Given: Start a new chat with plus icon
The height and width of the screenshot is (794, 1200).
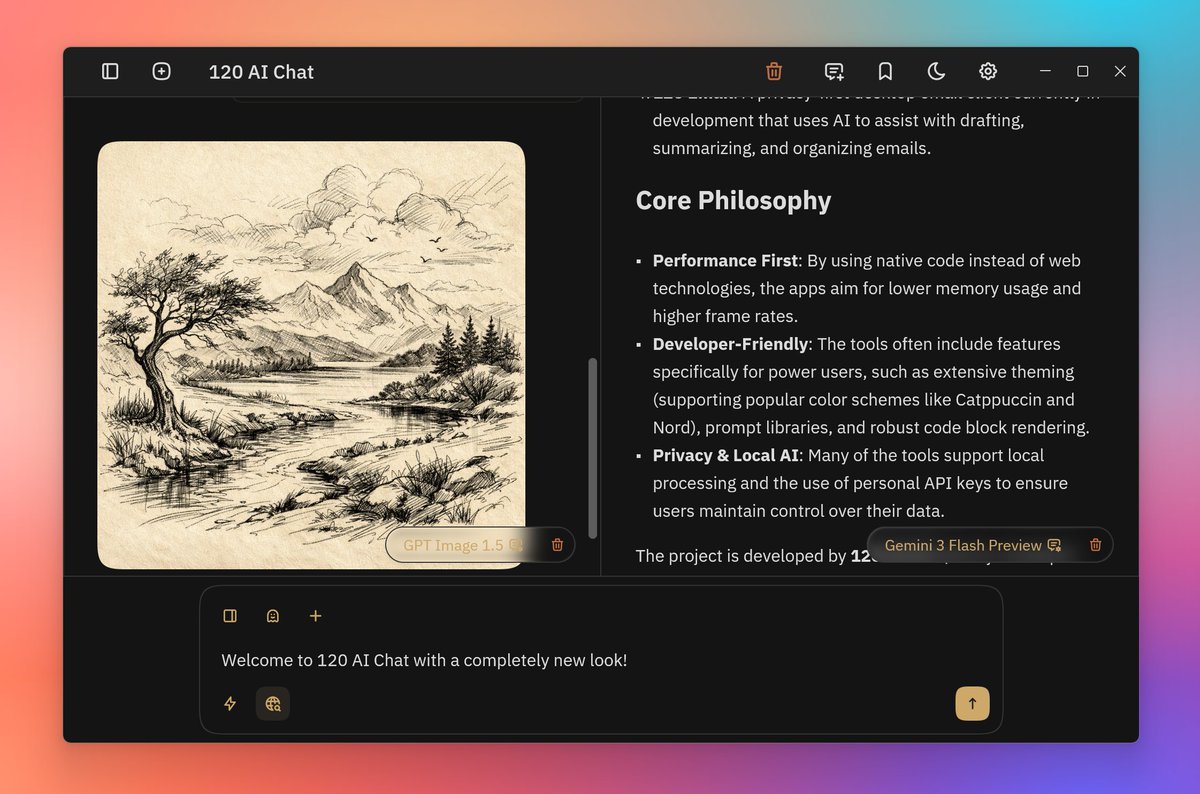Looking at the screenshot, I should (x=161, y=71).
